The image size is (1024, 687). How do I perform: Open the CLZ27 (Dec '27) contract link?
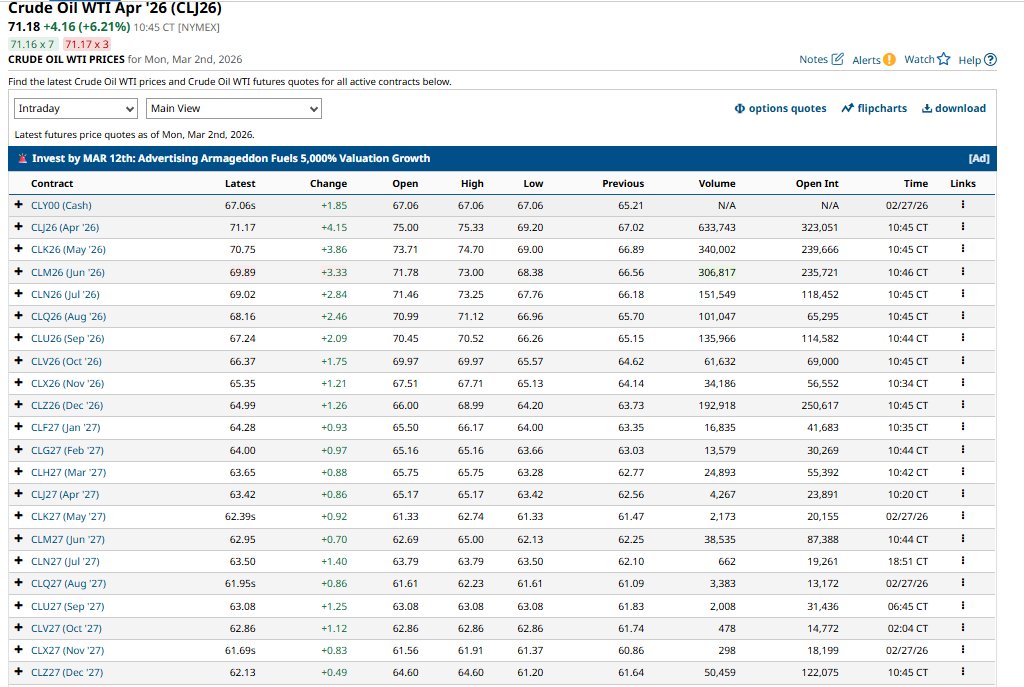coord(67,673)
